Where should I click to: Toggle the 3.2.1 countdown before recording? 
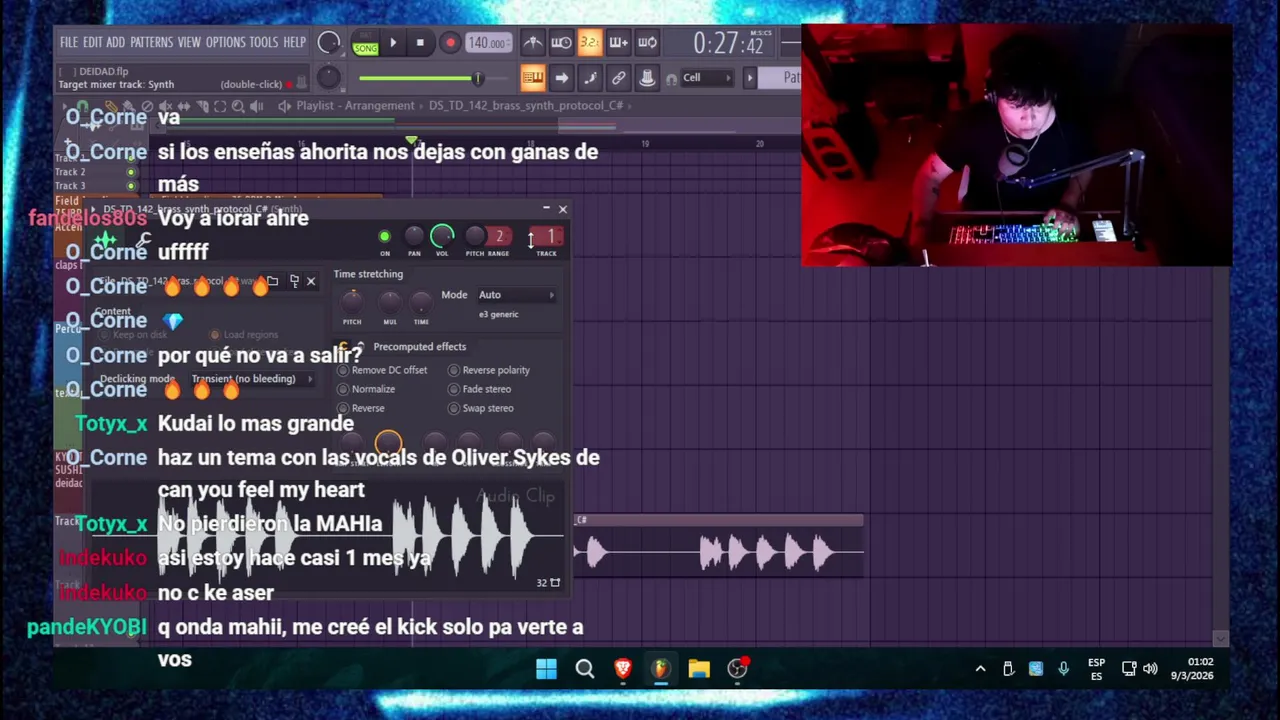click(590, 42)
